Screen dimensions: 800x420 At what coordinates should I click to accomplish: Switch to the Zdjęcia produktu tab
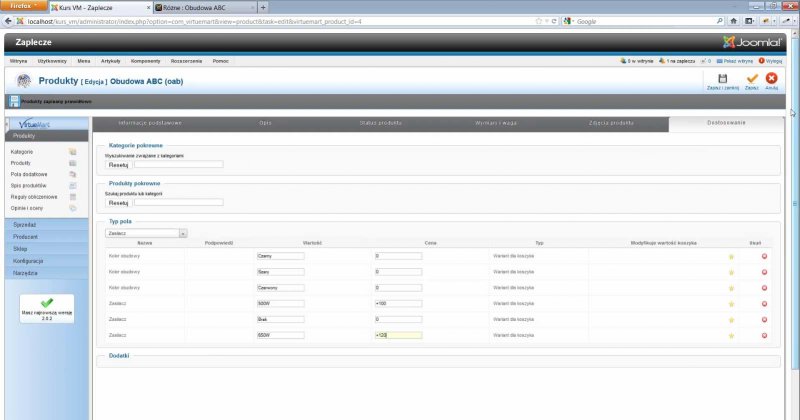tap(611, 122)
